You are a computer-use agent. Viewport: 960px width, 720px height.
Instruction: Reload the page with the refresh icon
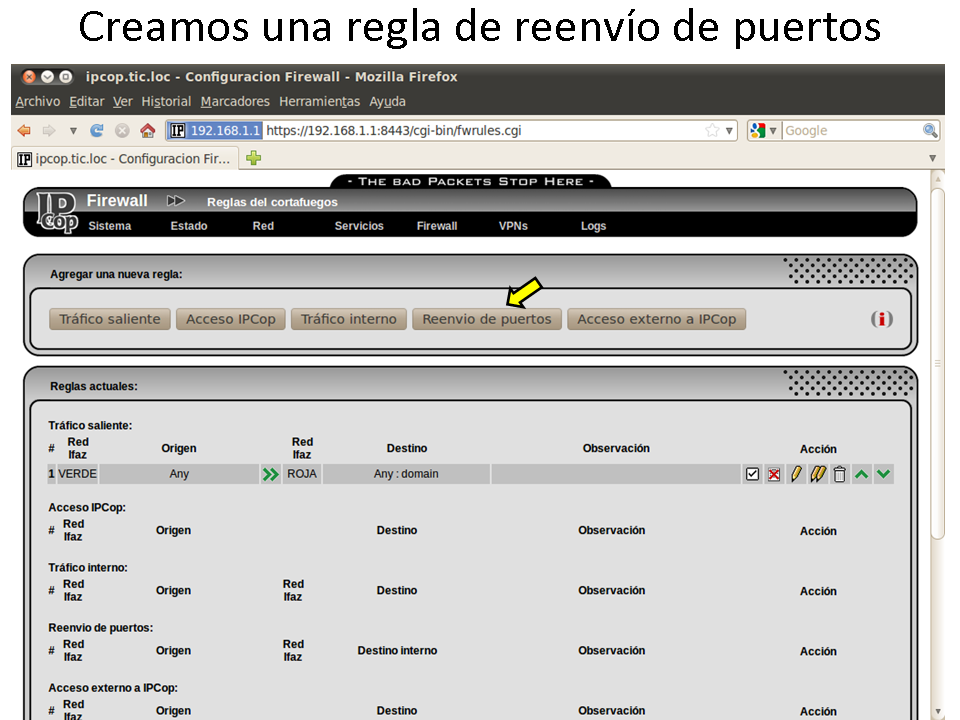pos(97,131)
